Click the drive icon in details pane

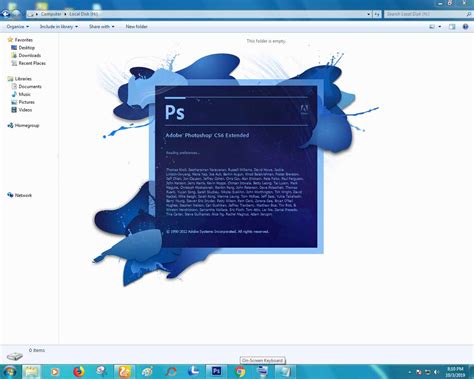(15, 356)
